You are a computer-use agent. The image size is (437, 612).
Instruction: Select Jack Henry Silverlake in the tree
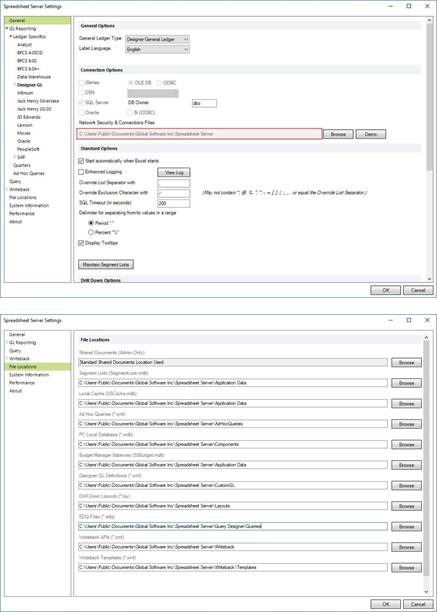(38, 101)
